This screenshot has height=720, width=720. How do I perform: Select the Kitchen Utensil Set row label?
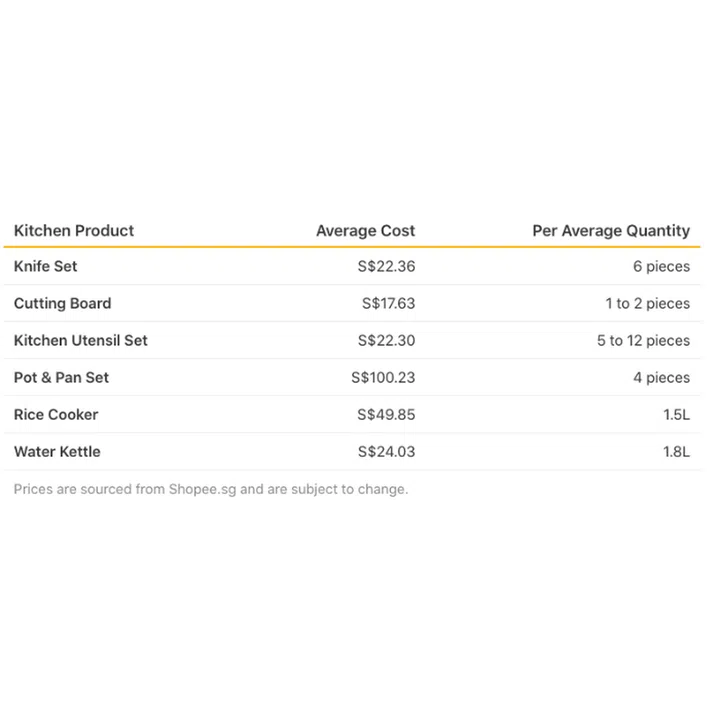point(81,341)
